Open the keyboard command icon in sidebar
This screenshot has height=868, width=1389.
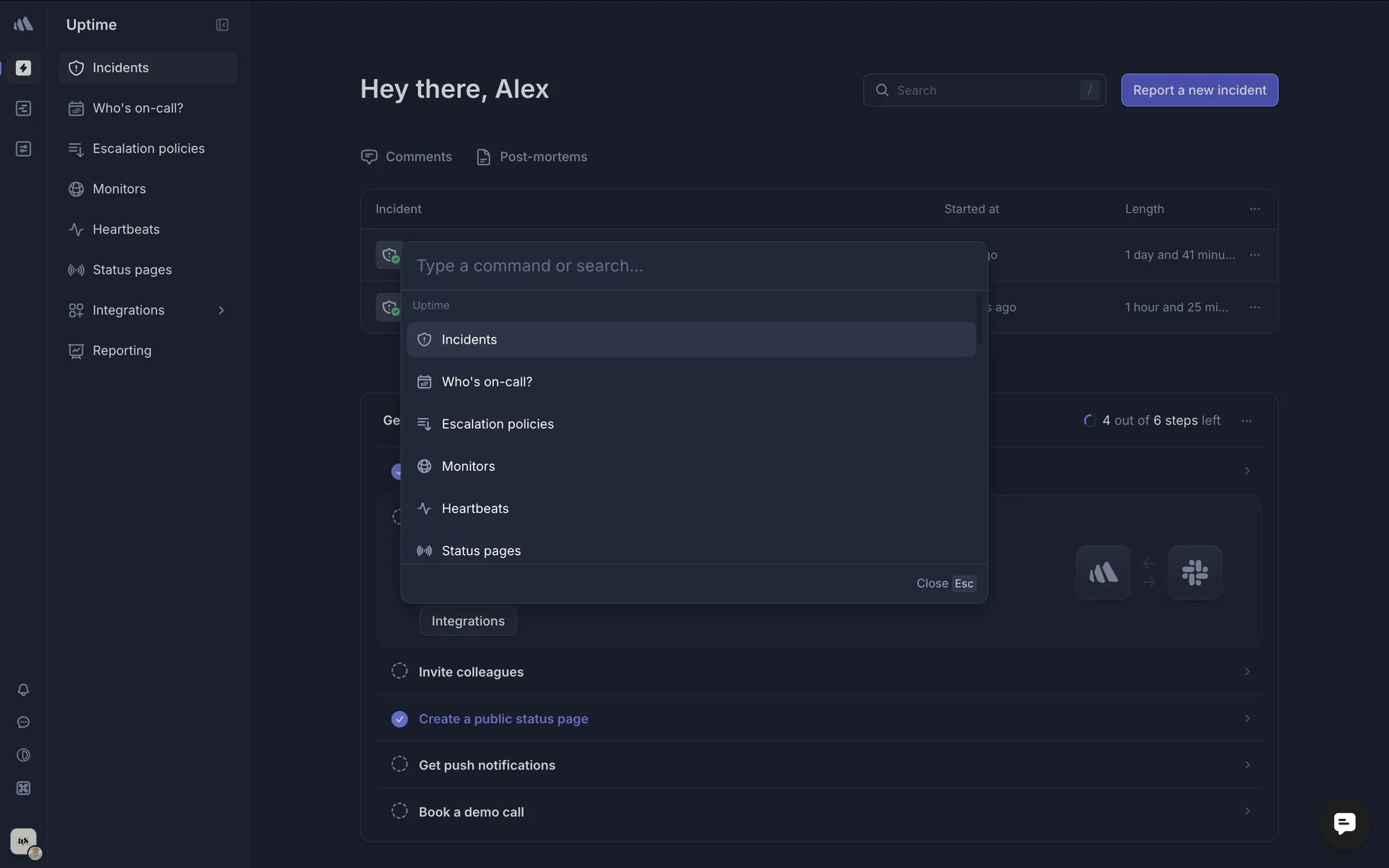click(23, 788)
